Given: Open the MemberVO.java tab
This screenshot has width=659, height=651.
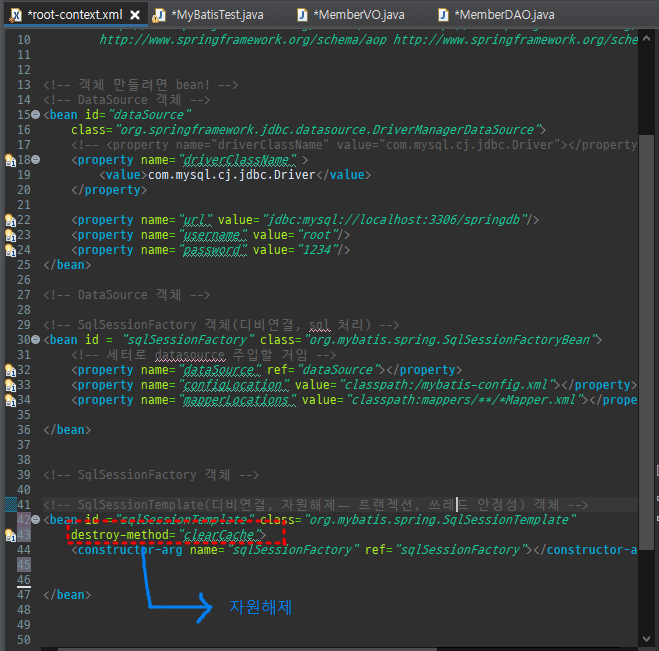Looking at the screenshot, I should [359, 15].
